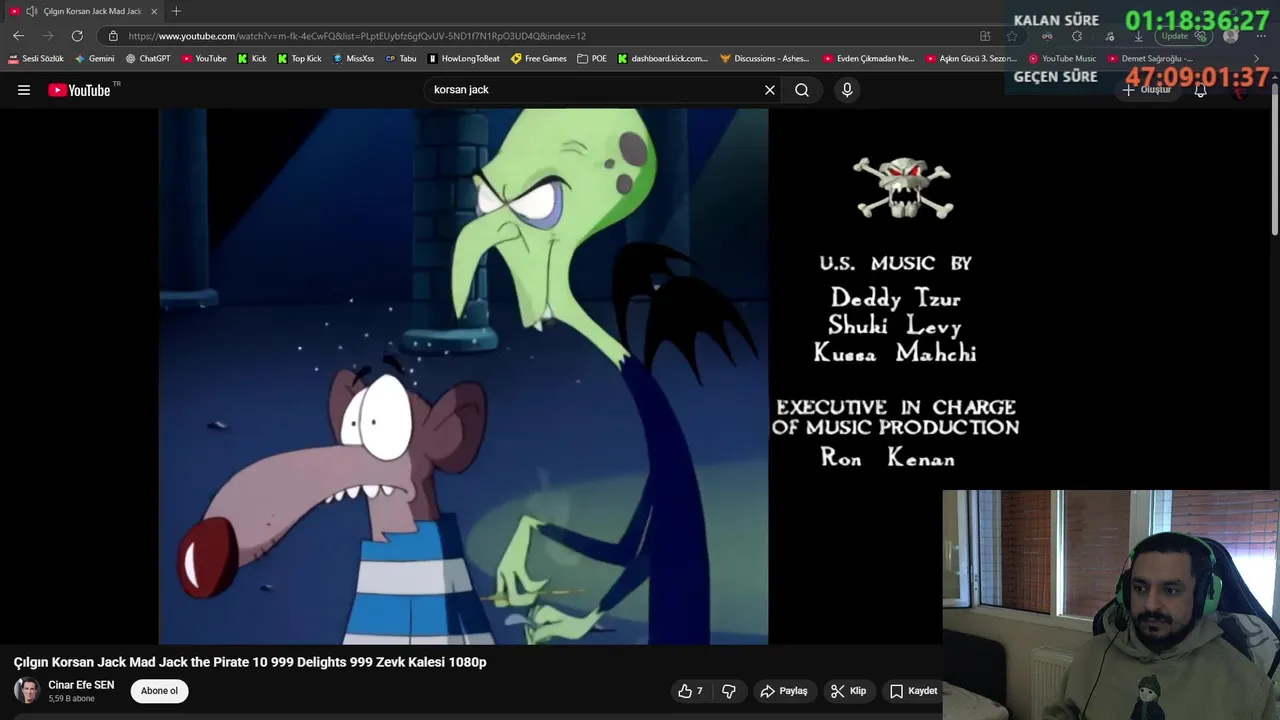Clear the 'korsan jack' search text
This screenshot has width=1280, height=720.
[x=770, y=90]
